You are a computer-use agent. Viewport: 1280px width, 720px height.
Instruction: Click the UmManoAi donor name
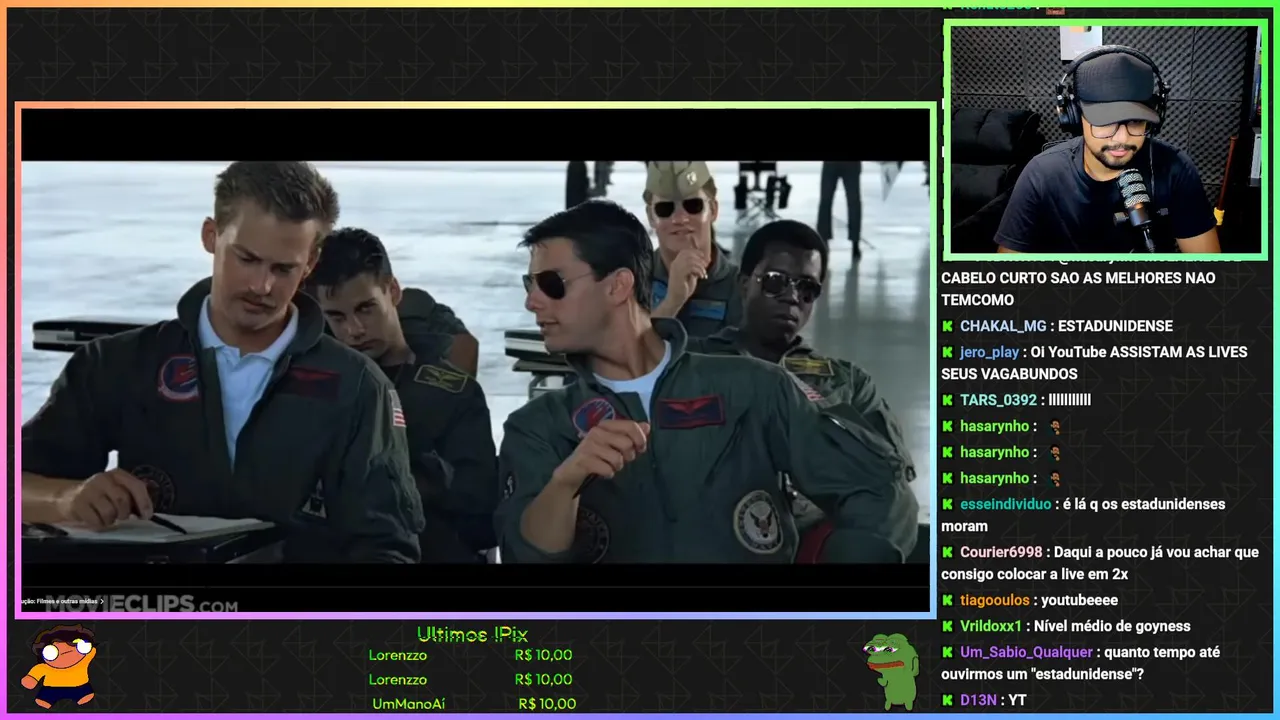click(408, 704)
